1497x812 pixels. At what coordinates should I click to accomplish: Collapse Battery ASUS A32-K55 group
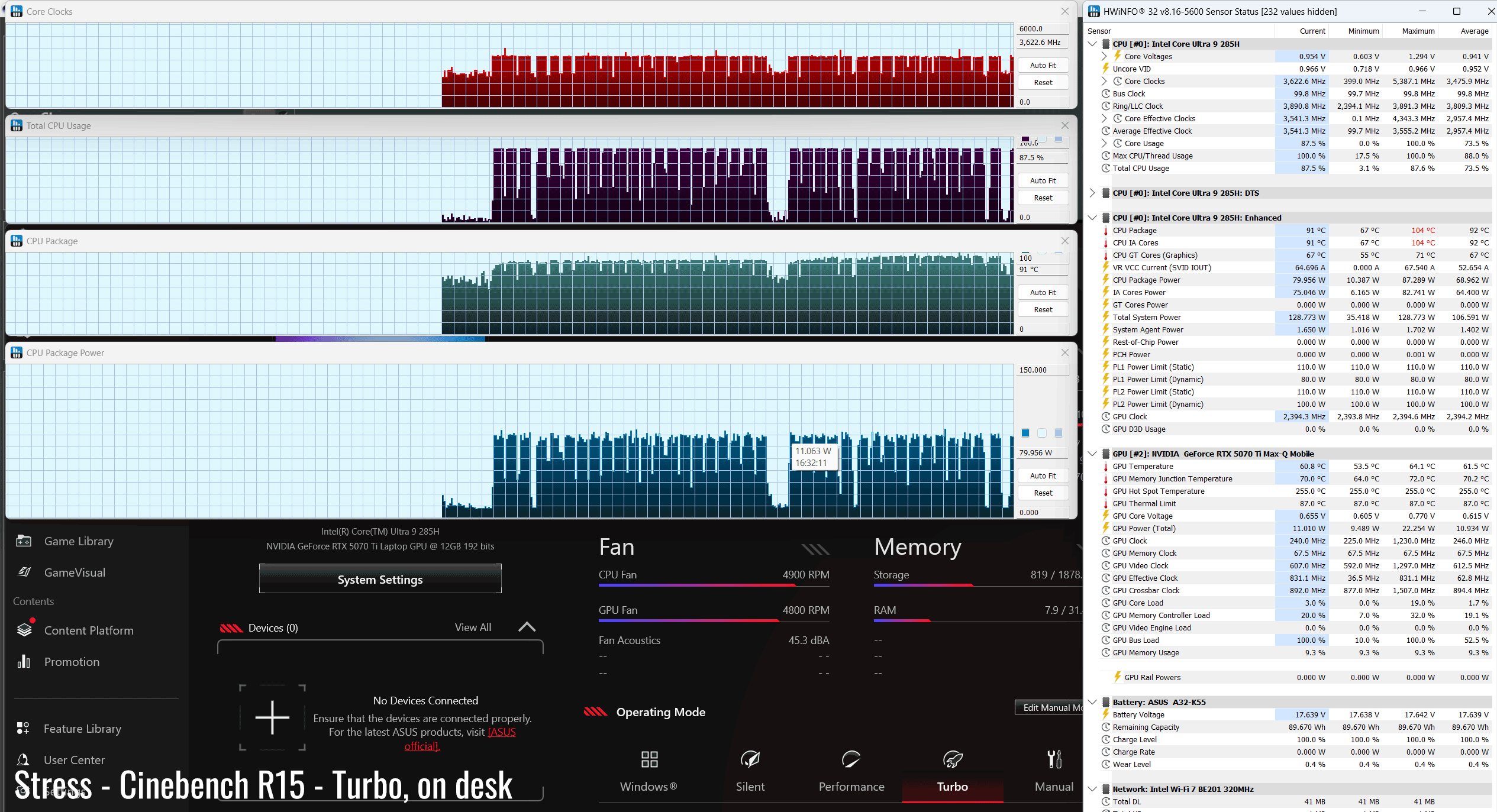[x=1092, y=702]
